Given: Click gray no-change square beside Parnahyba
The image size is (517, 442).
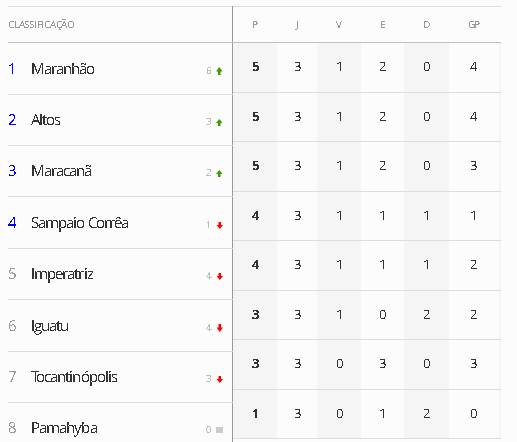Looking at the screenshot, I should click(x=219, y=430).
